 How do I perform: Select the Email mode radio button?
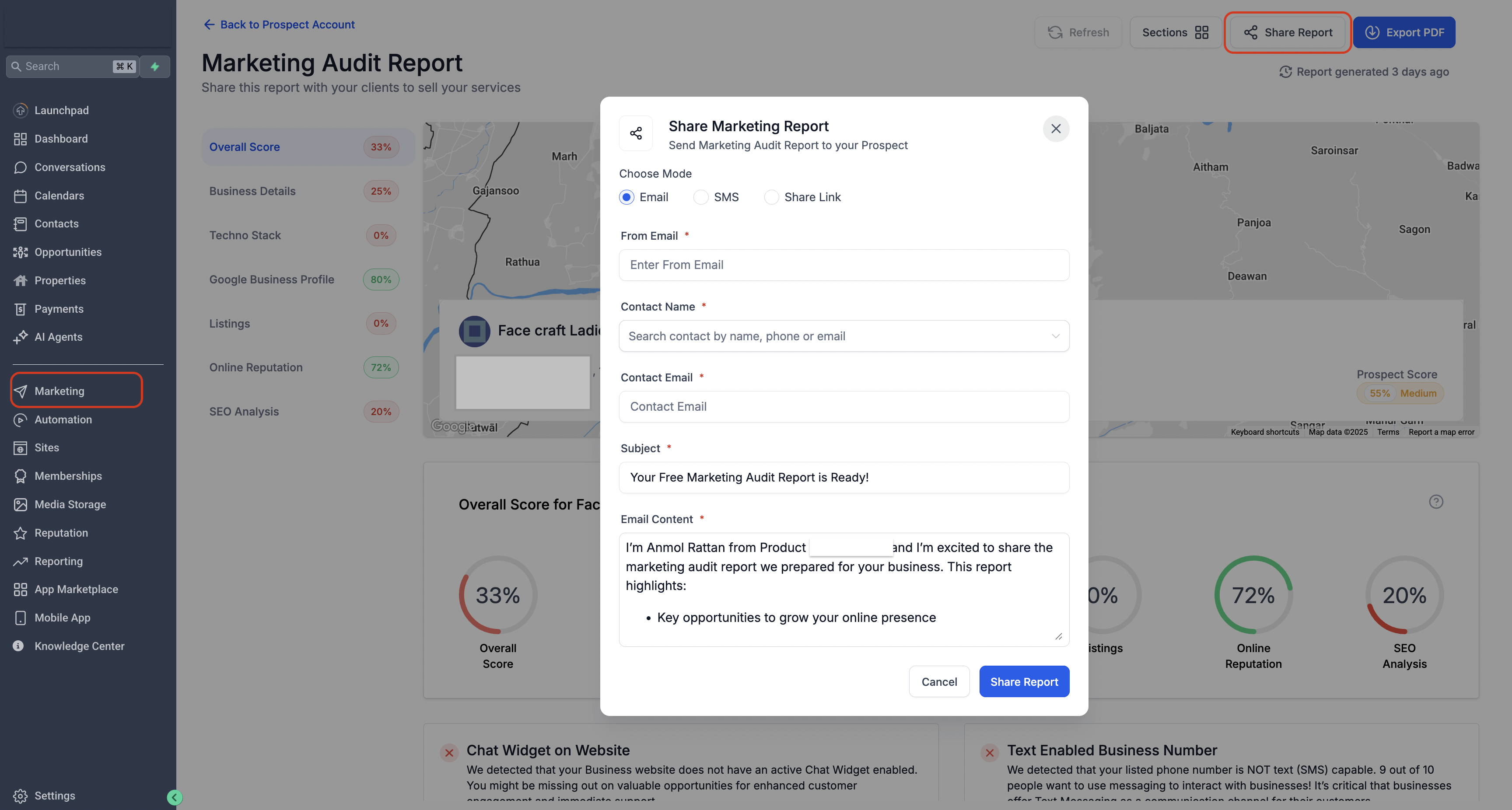point(626,197)
